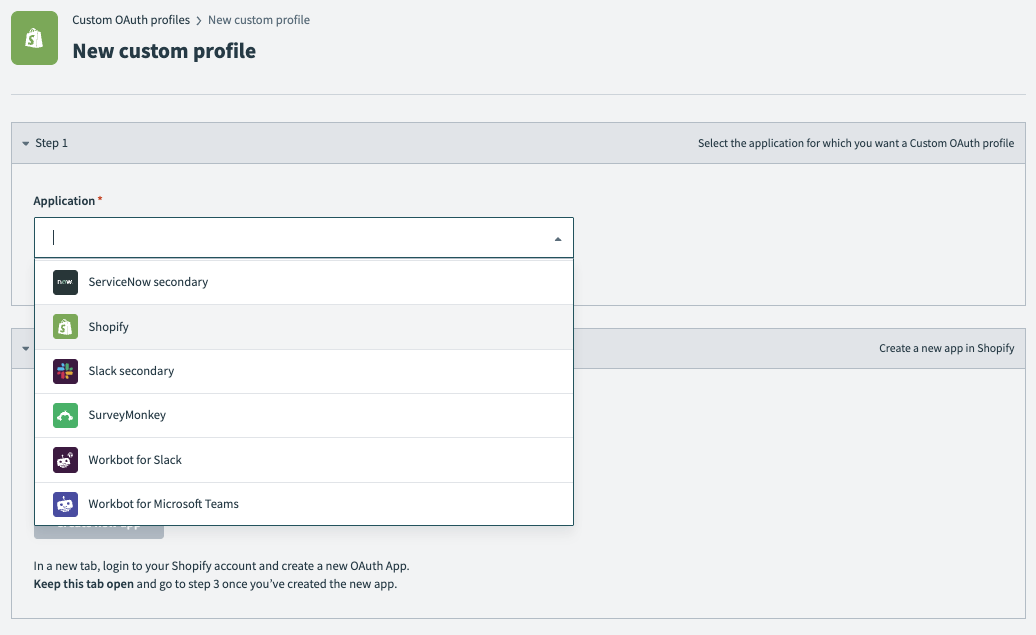The image size is (1036, 635).
Task: Click the Shopify logo beside the page title
Action: (x=35, y=38)
